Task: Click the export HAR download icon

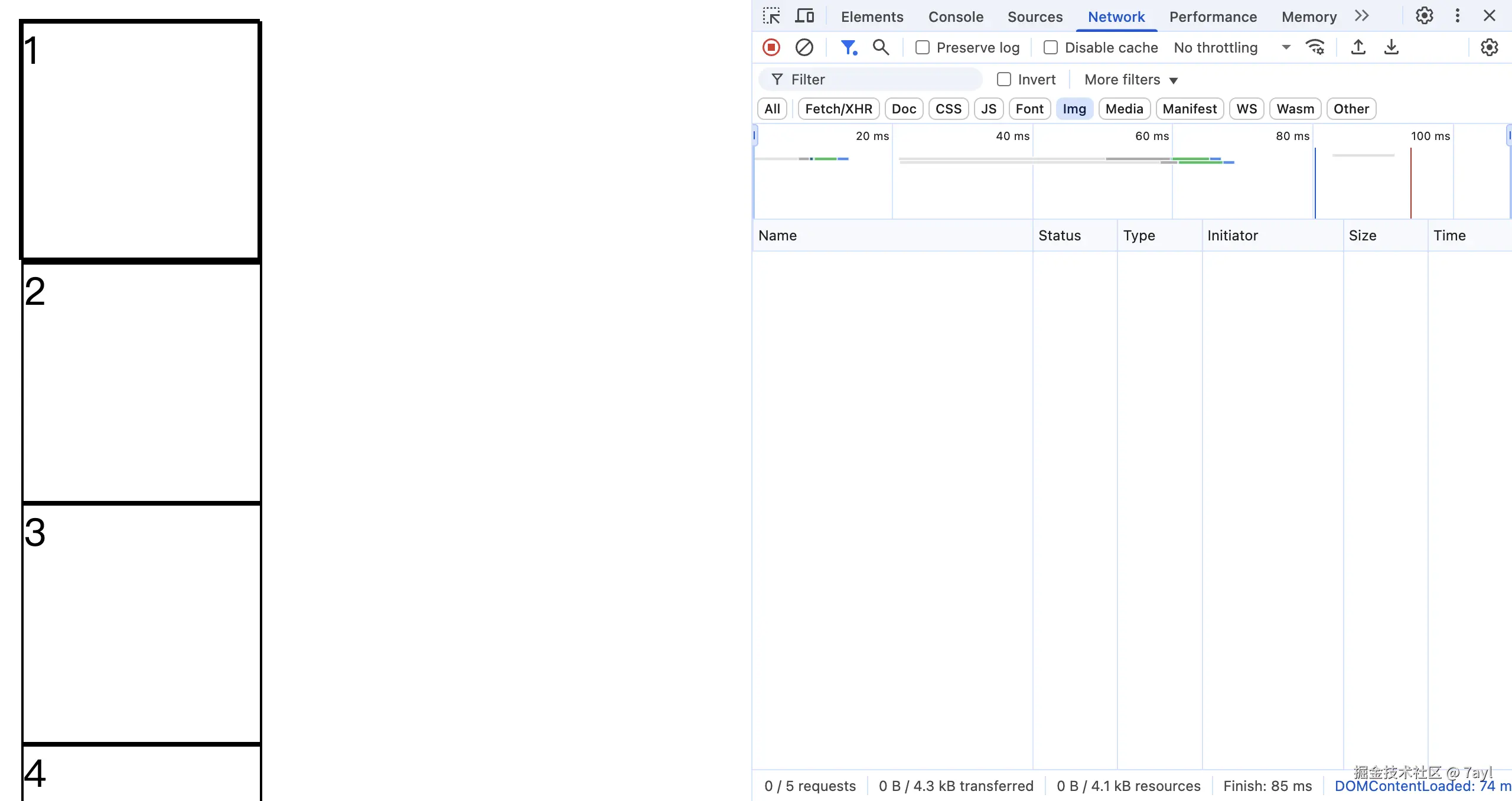Action: click(1392, 47)
